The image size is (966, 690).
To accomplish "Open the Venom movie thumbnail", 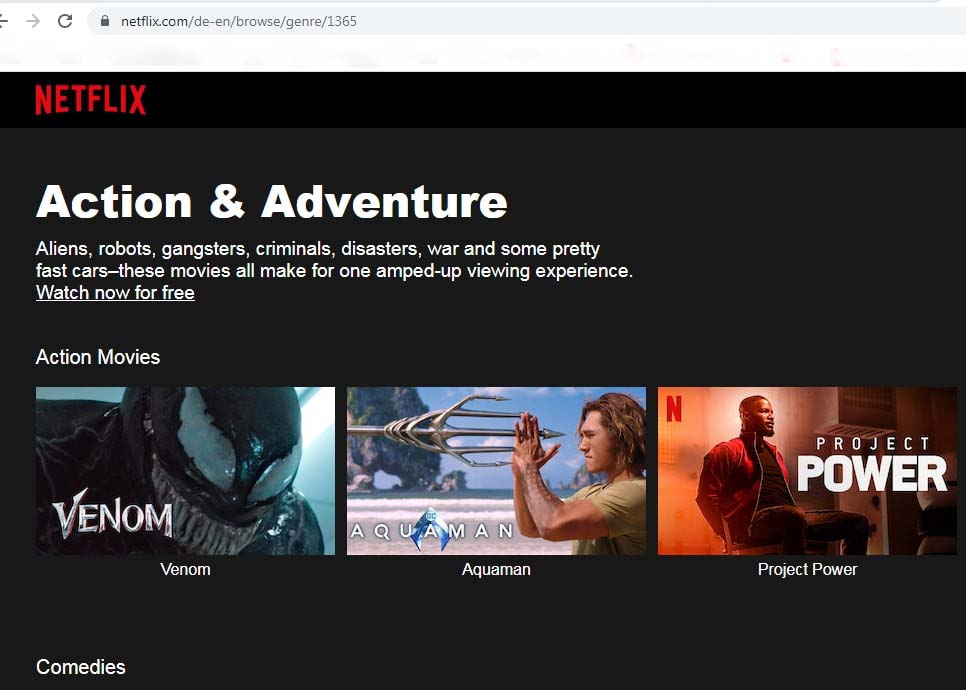I will [x=185, y=471].
